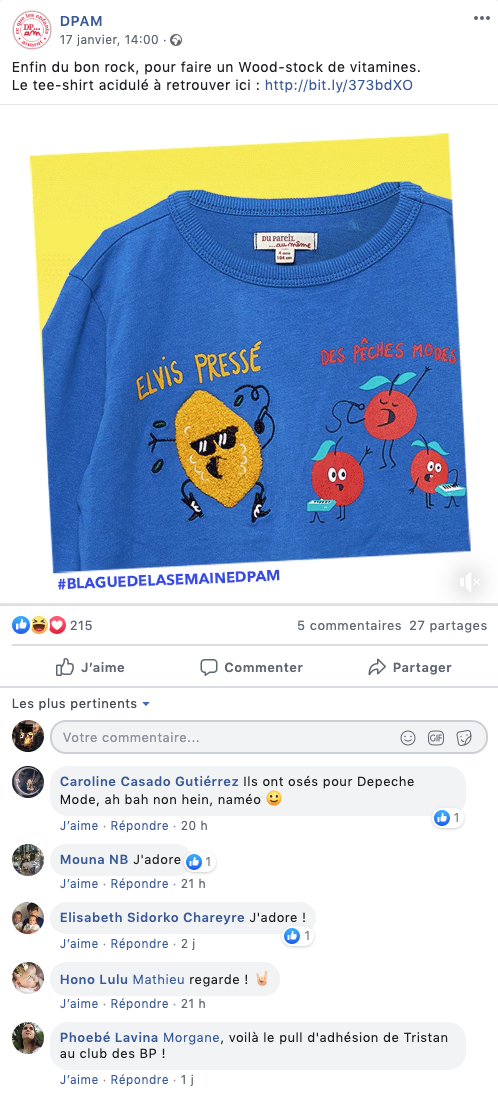Screen dimensions: 498x1096
Task: Open the post options three-dot menu
Action: tap(481, 18)
